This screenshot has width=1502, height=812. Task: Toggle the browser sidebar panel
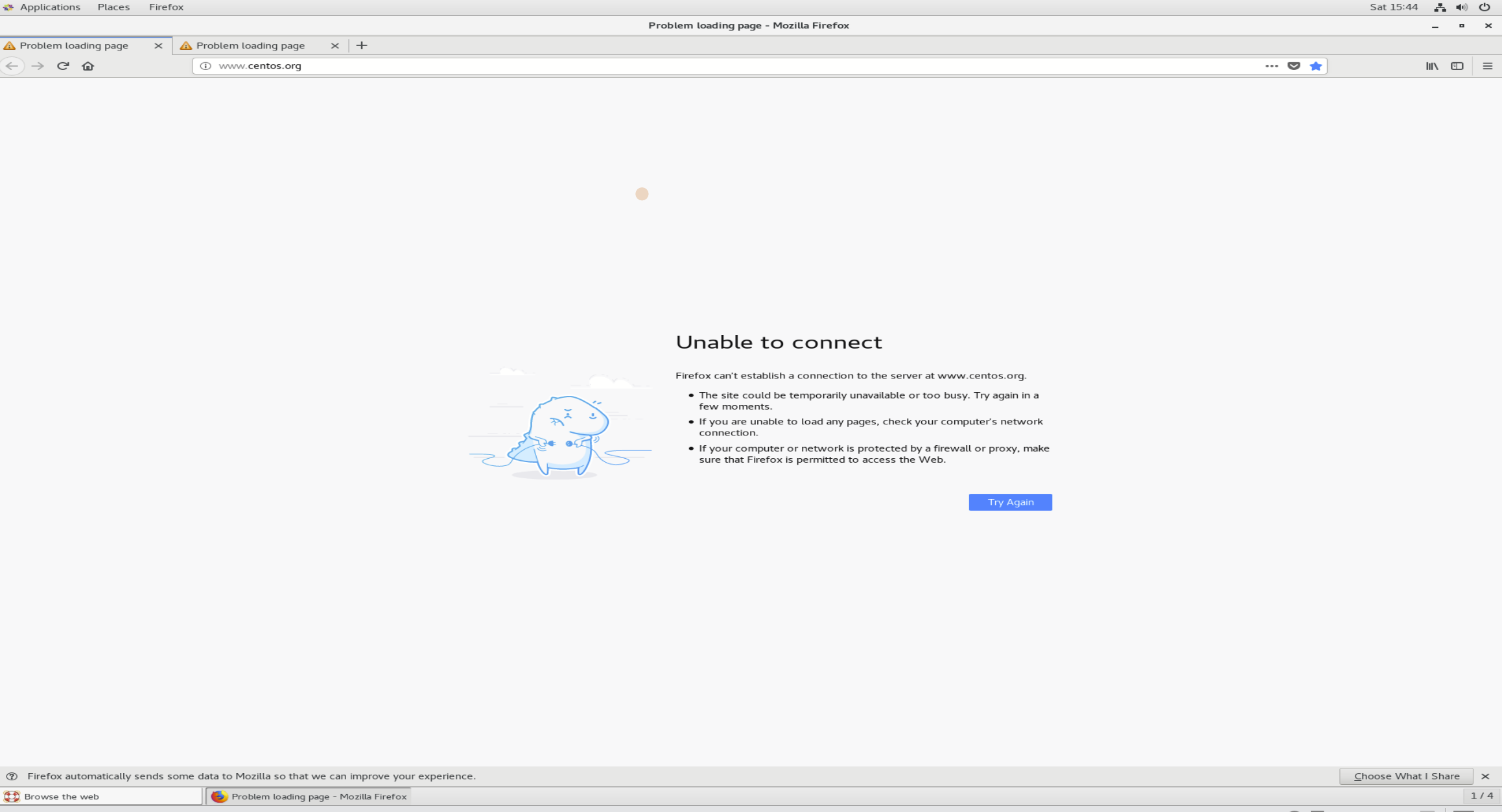(1457, 65)
